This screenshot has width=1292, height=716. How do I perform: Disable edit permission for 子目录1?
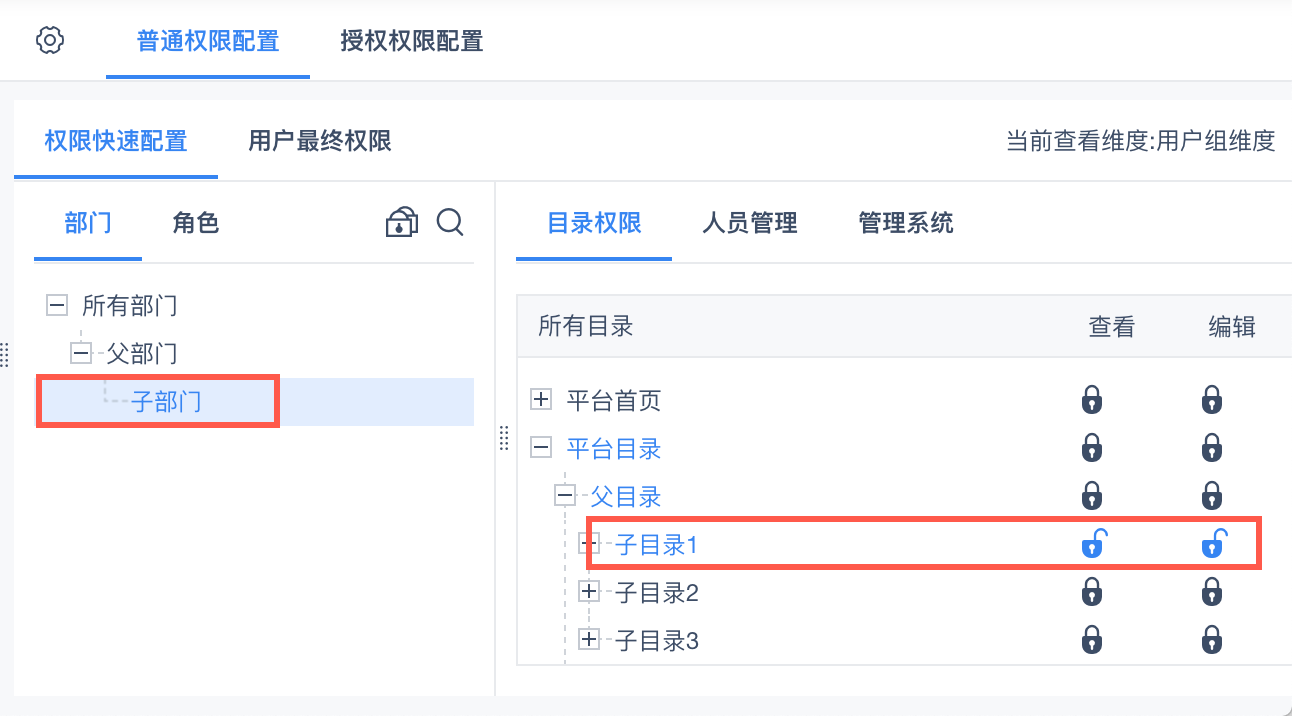point(1213,545)
